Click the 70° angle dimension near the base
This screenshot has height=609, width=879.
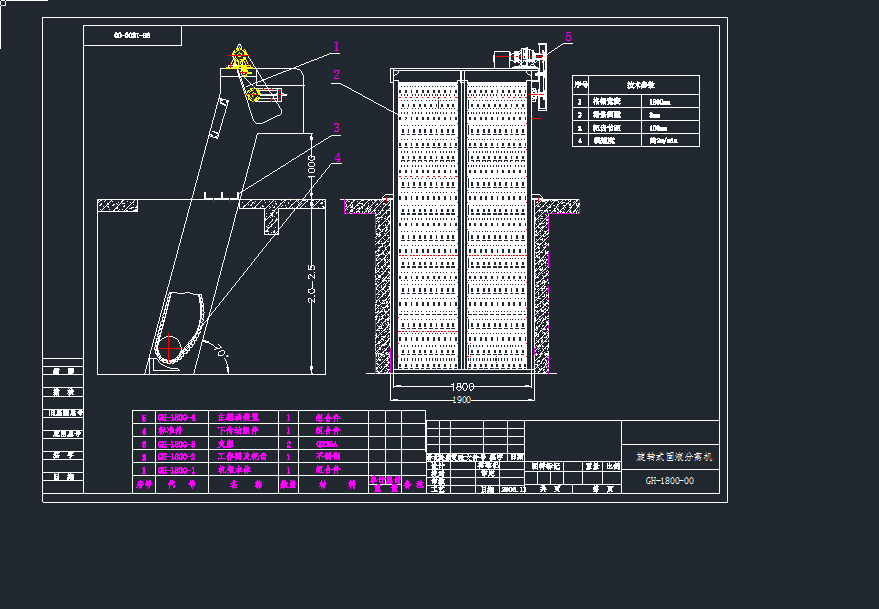pyautogui.click(x=221, y=352)
